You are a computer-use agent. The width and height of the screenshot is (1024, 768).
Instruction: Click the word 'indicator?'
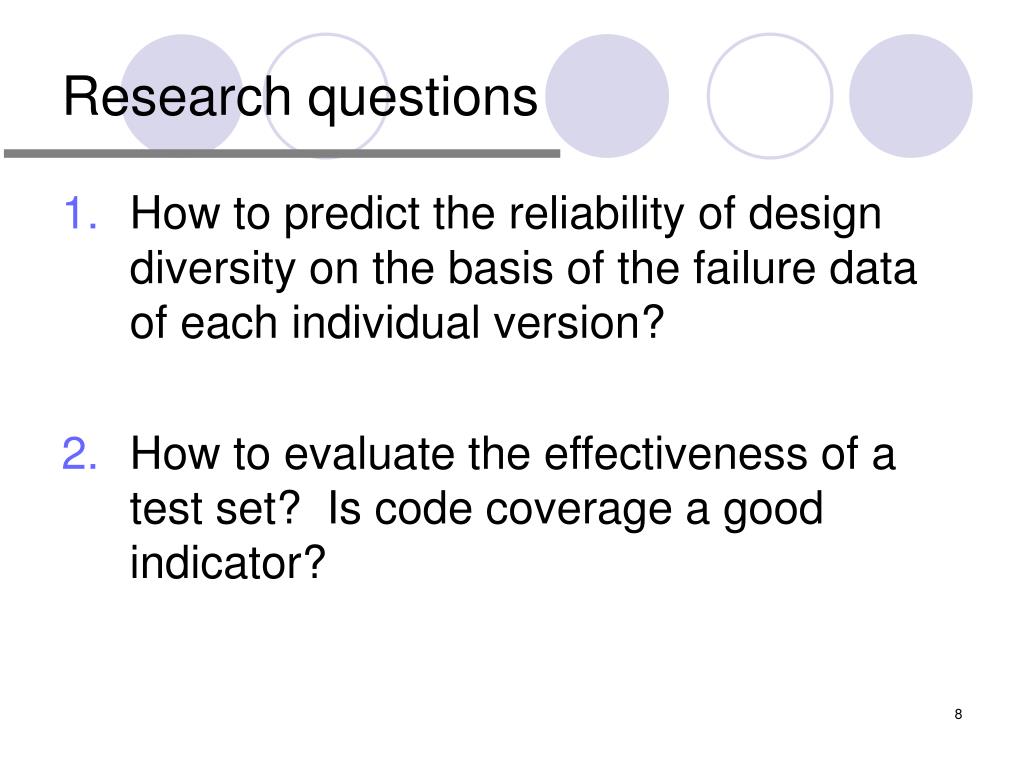227,563
